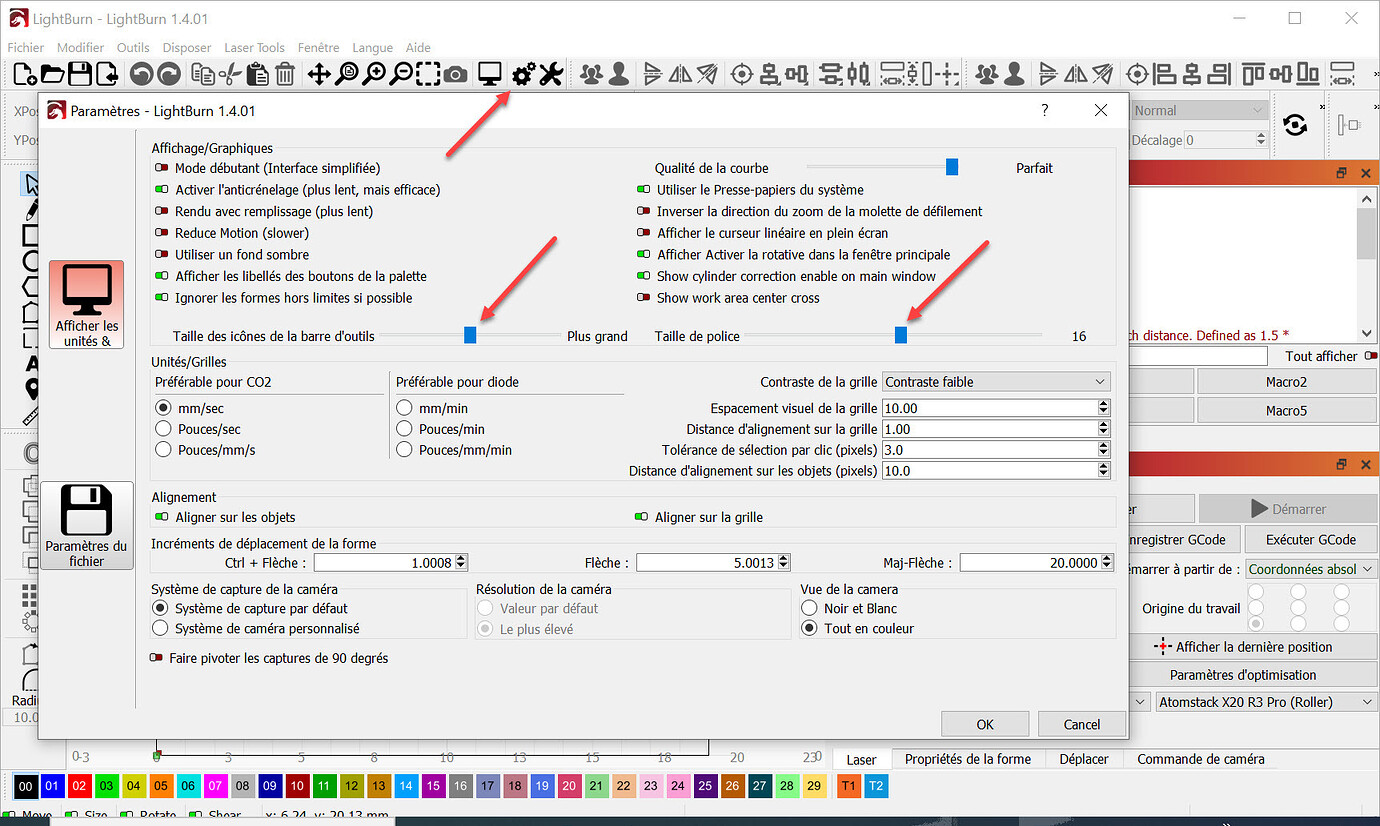Adjust the Taille de police slider
The height and width of the screenshot is (826, 1380).
pos(900,335)
